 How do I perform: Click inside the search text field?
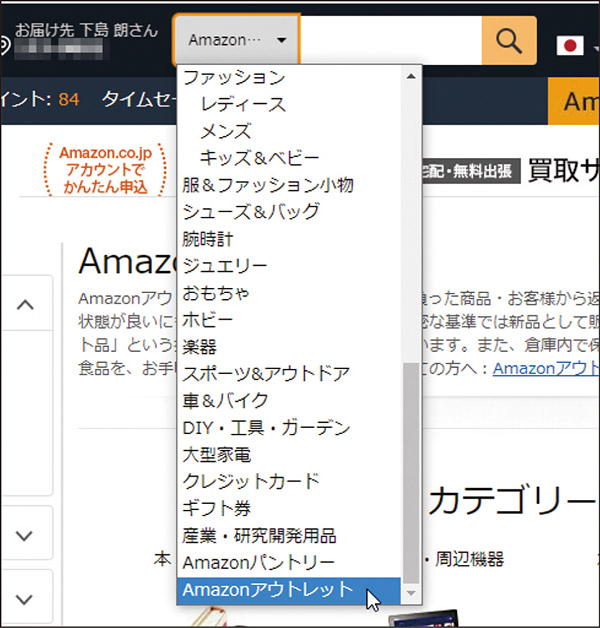point(390,41)
